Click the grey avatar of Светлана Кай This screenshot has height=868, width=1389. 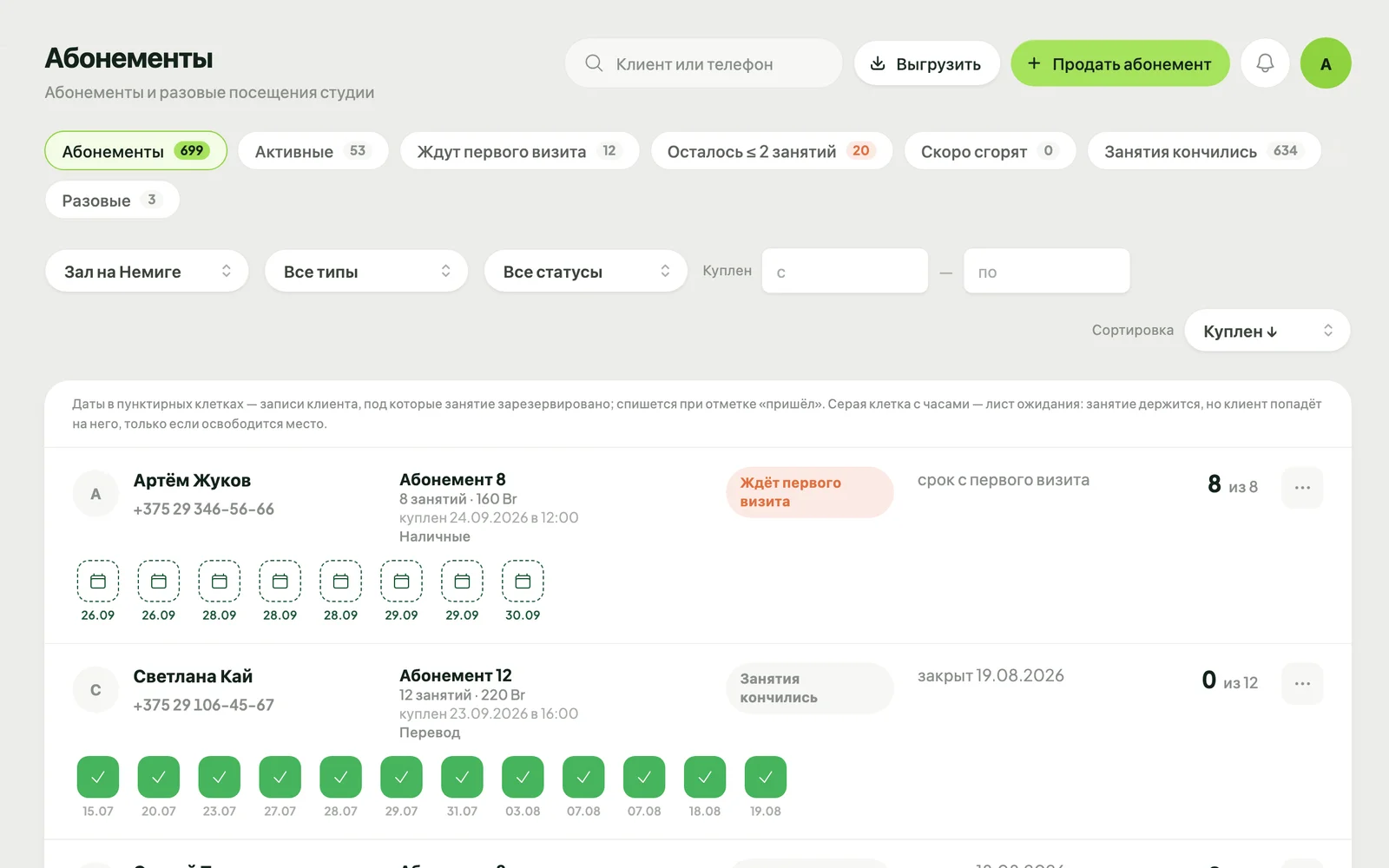[x=95, y=691]
